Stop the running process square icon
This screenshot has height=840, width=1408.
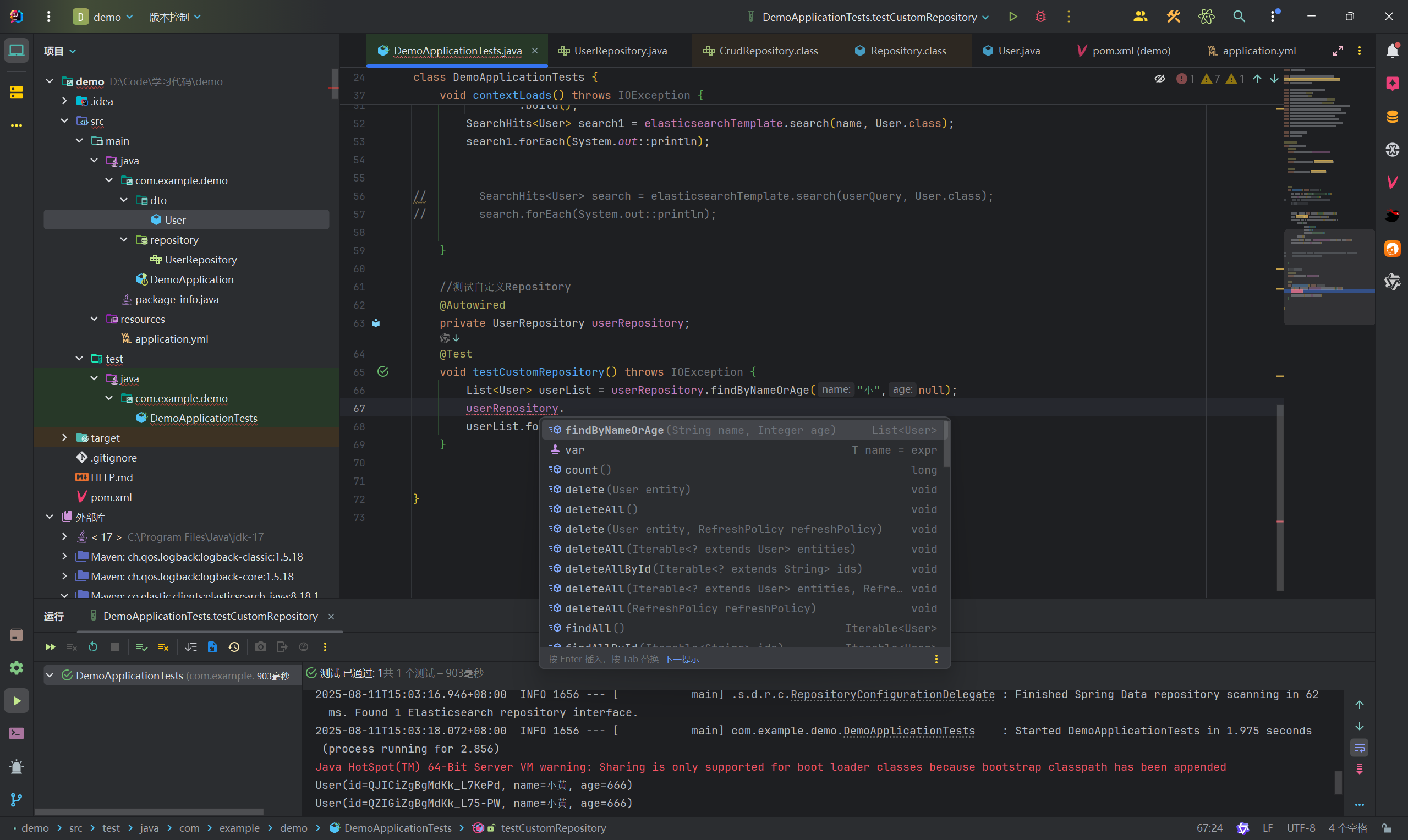[115, 647]
